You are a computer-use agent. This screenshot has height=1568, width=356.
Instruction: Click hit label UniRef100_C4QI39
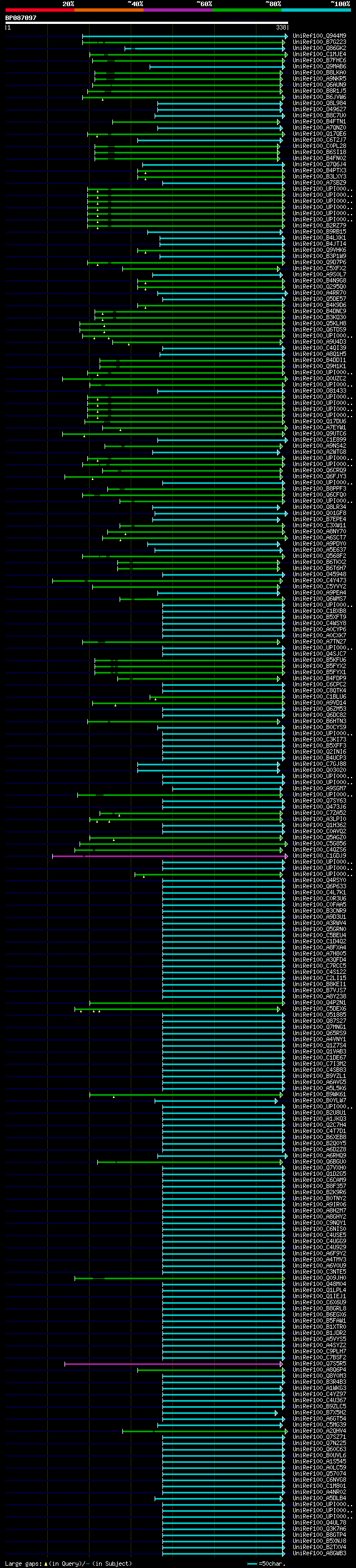319,348
